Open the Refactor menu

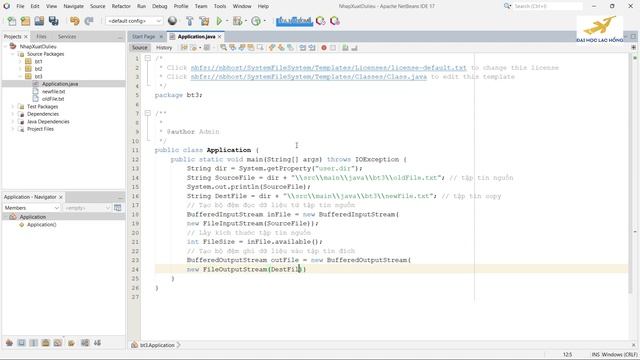tap(121, 6)
